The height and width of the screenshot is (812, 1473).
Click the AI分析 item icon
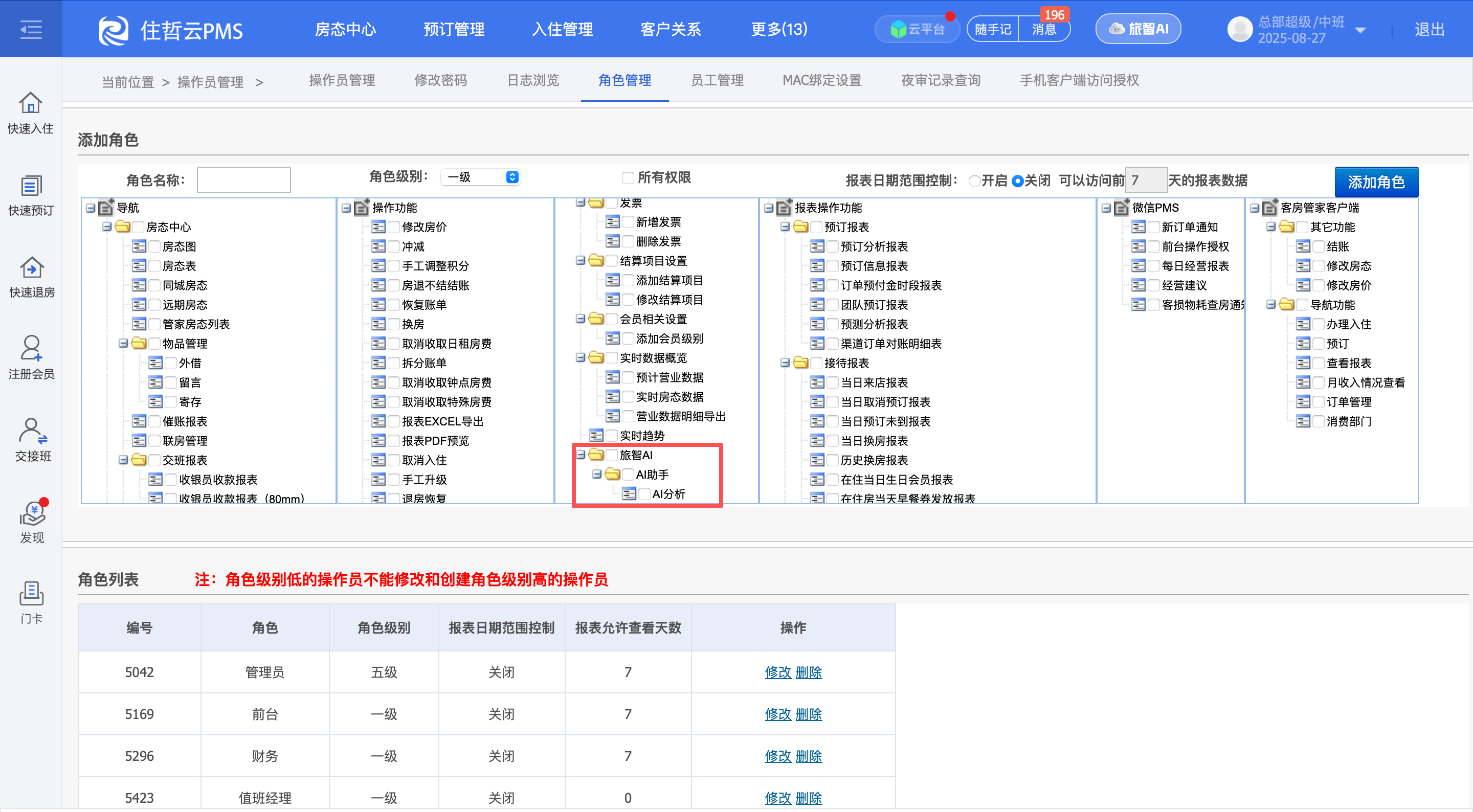[x=629, y=493]
